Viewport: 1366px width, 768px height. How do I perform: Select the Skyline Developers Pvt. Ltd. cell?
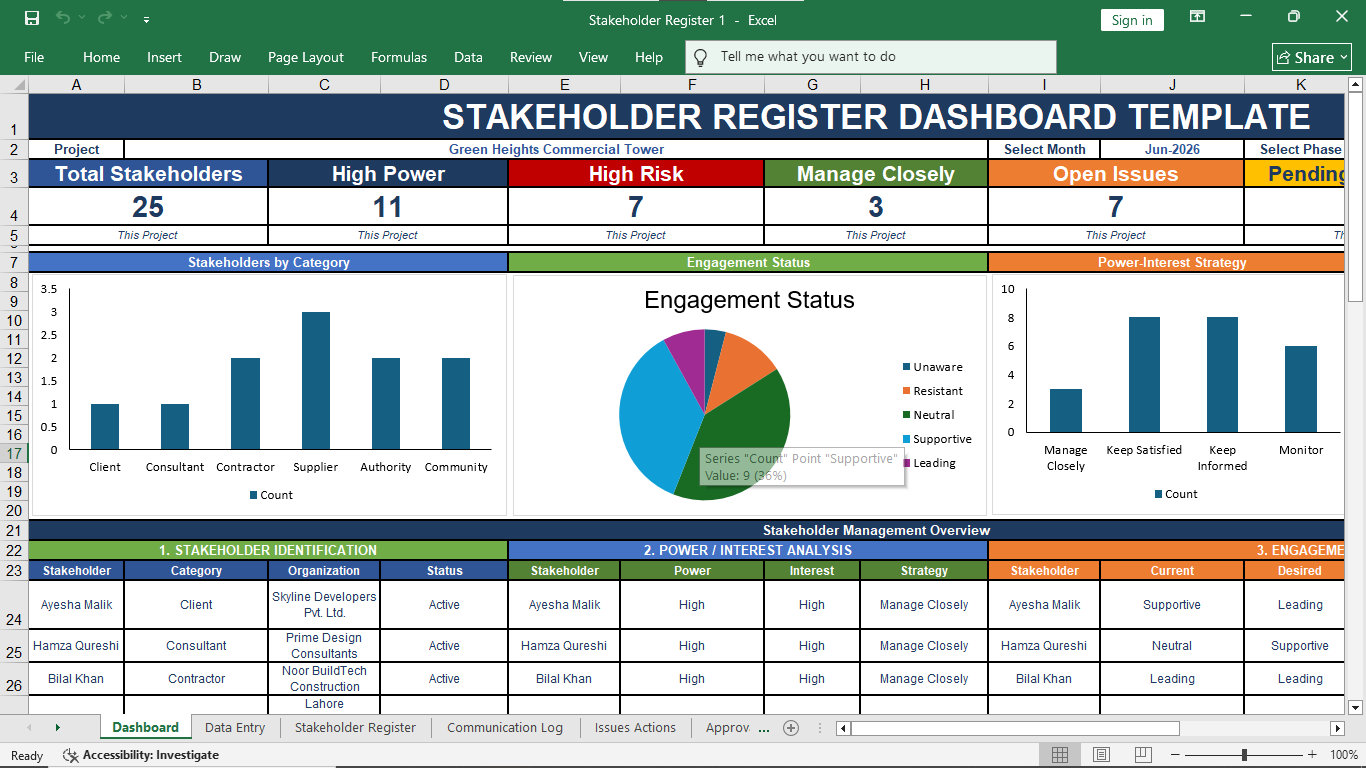[324, 605]
